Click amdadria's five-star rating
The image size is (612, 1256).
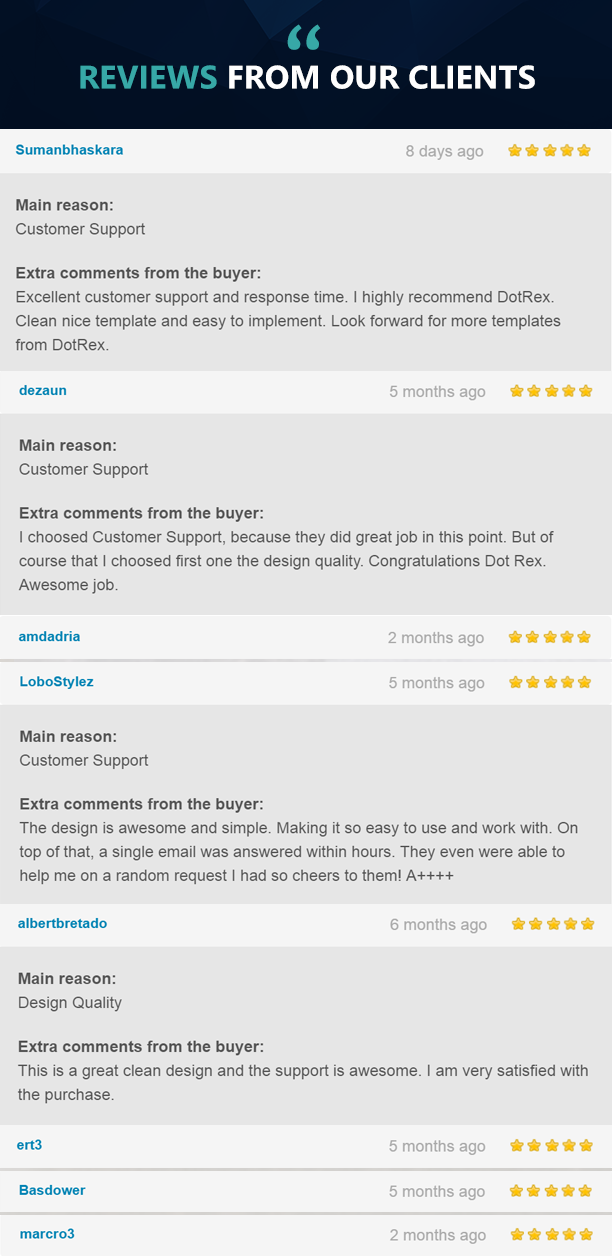coord(550,637)
